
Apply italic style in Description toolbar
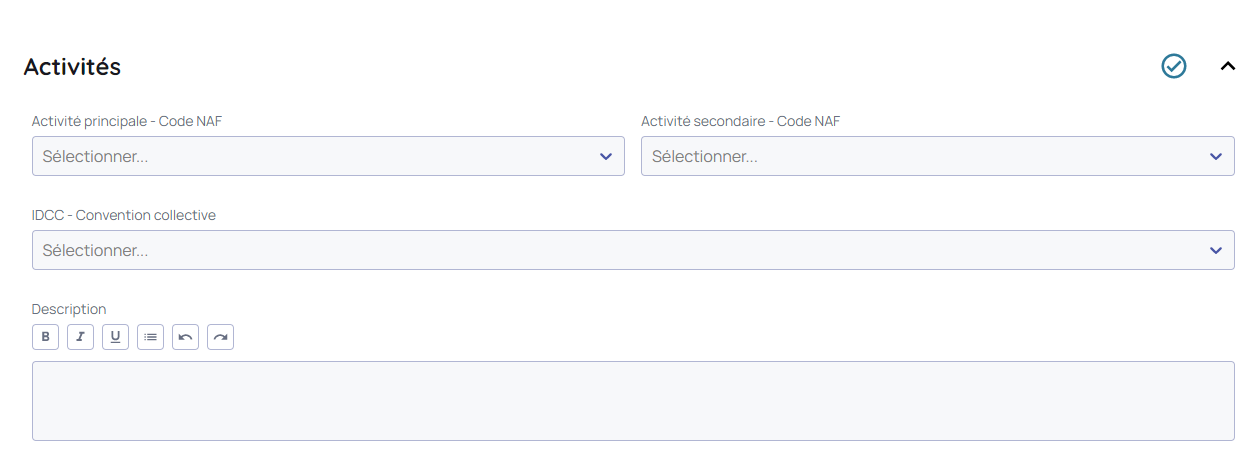coord(81,337)
